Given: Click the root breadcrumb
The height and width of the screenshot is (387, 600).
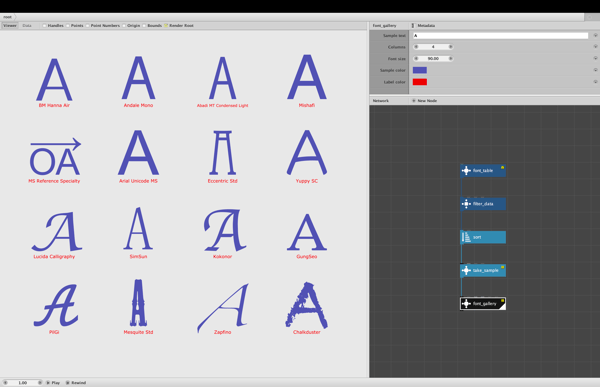Looking at the screenshot, I should (x=7, y=17).
